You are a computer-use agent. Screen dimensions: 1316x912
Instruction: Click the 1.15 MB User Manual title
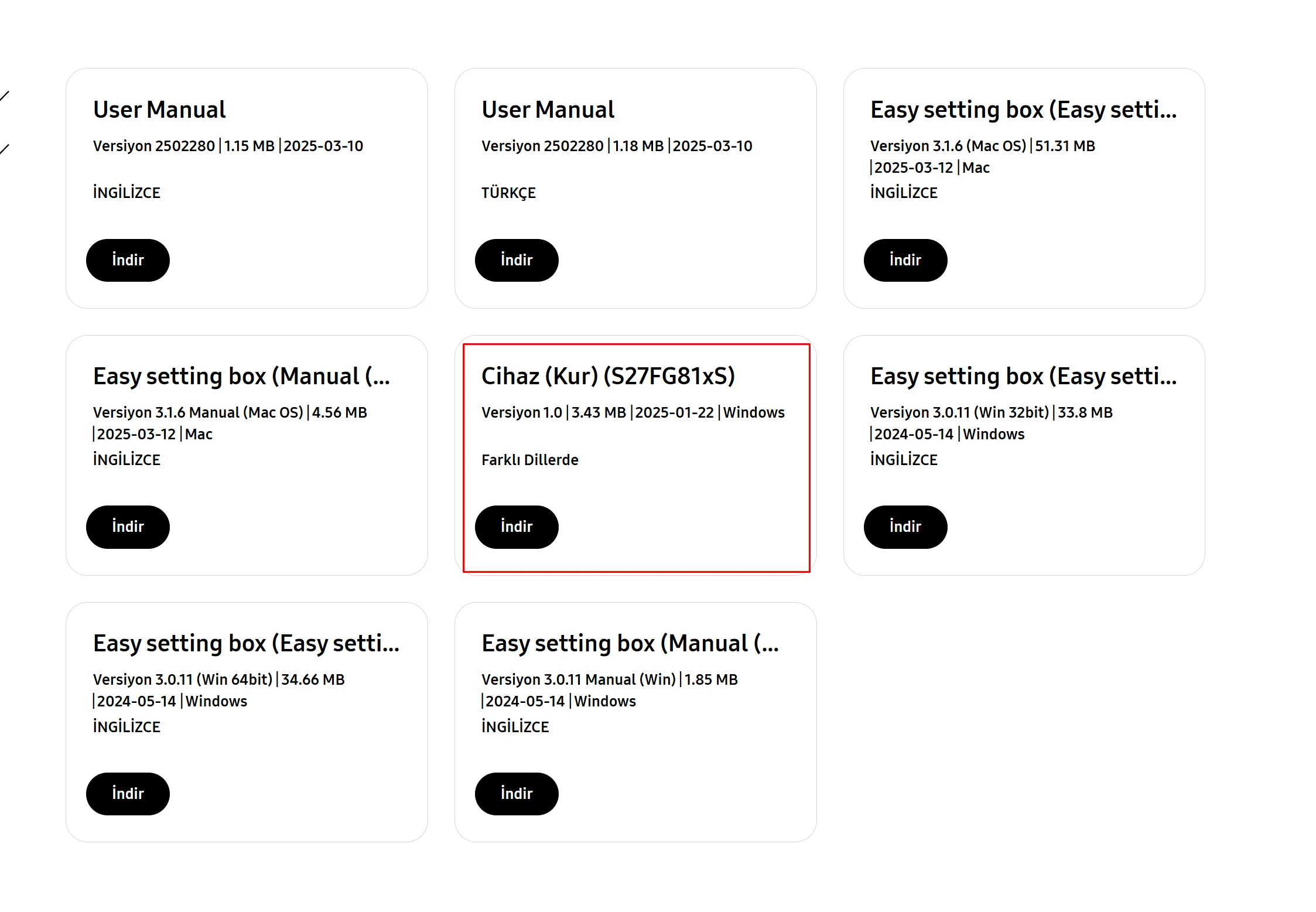(159, 110)
